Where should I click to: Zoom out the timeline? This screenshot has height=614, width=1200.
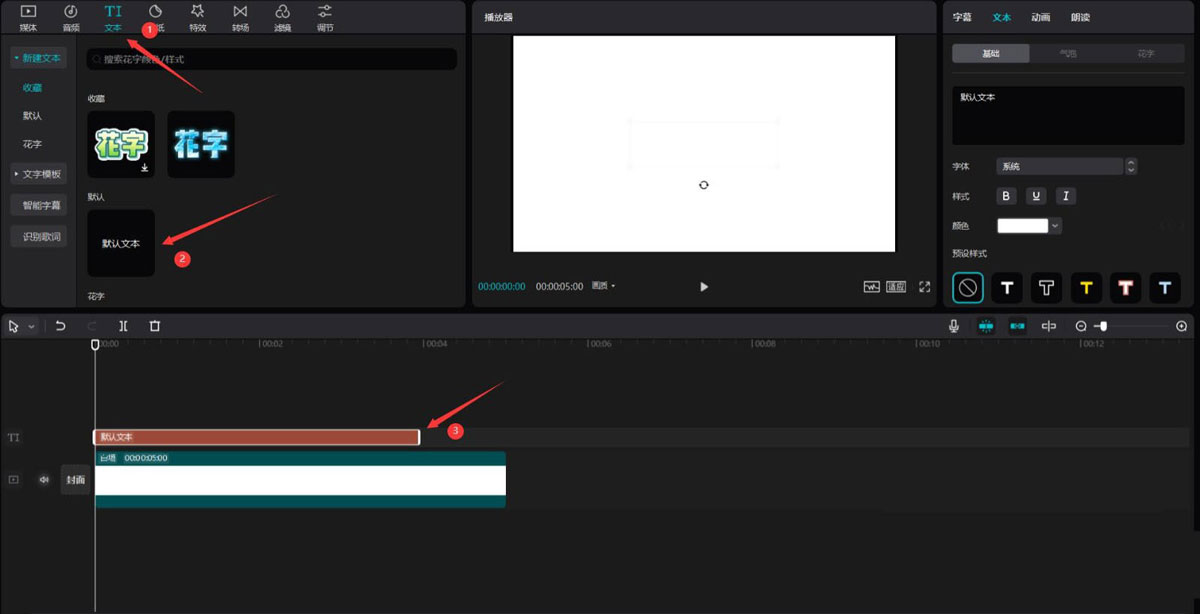coord(1081,326)
